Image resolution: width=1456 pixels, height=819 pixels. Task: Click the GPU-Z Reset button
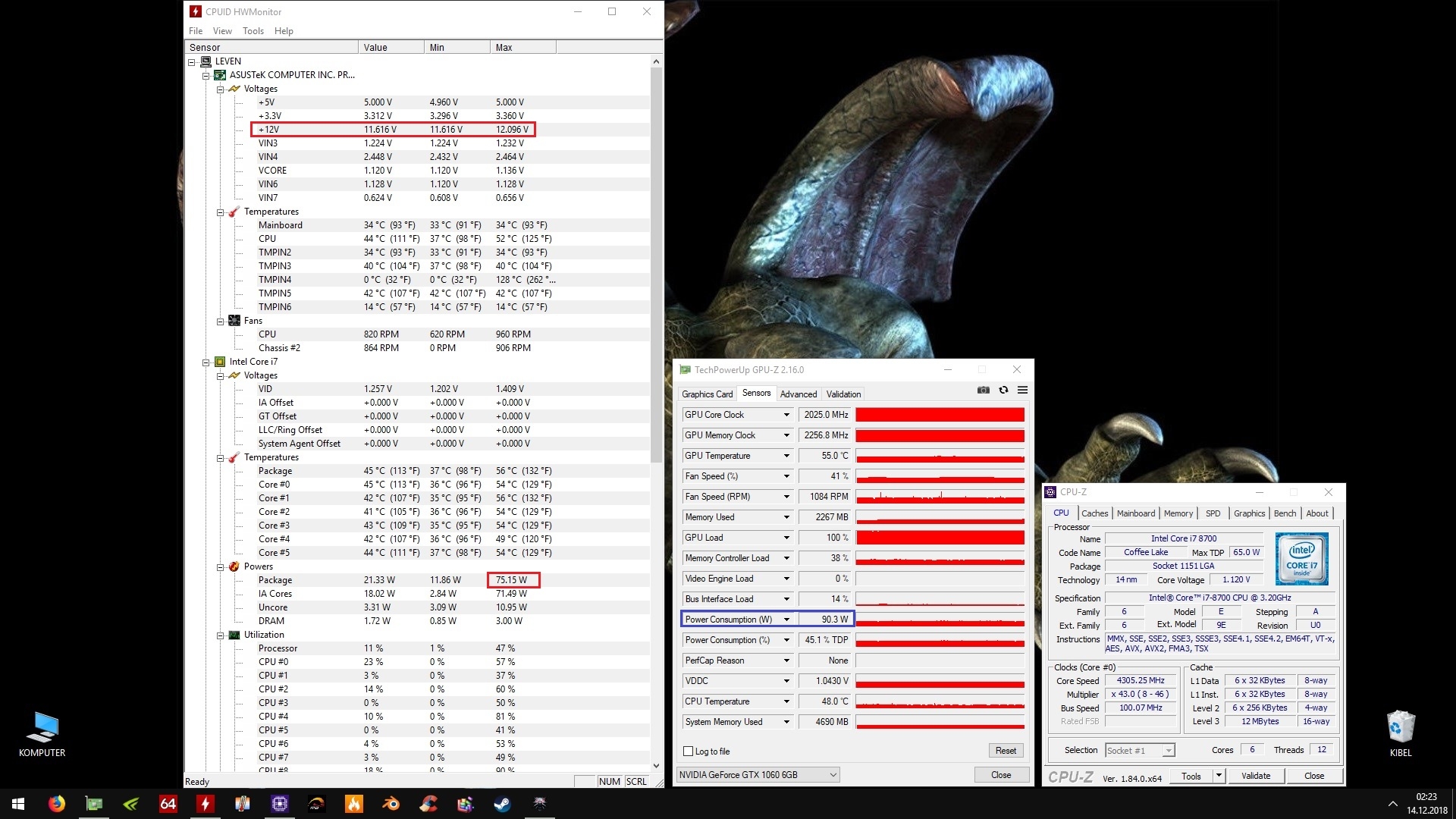pyautogui.click(x=1006, y=751)
